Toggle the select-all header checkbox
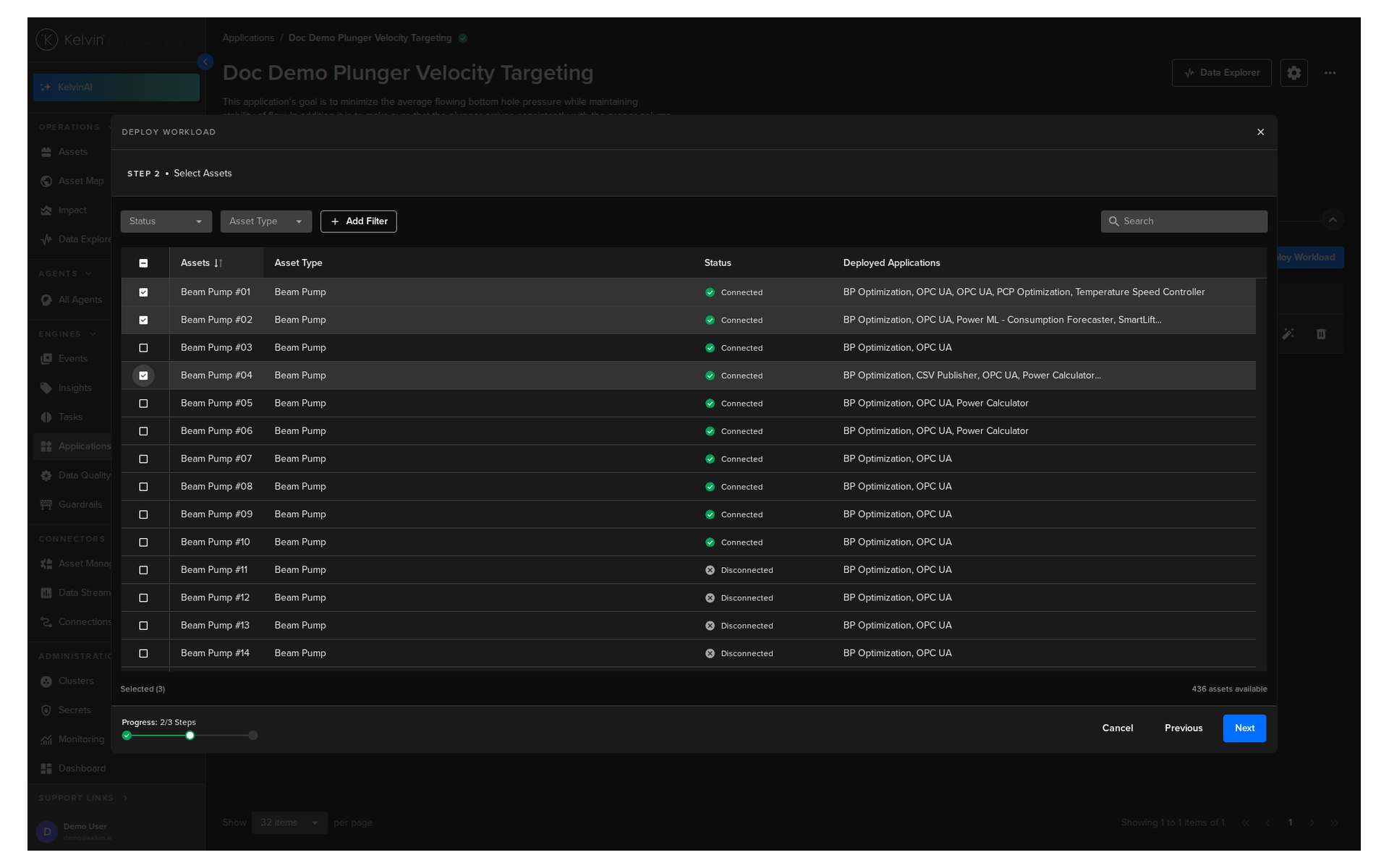The width and height of the screenshot is (1389, 868). (x=143, y=263)
